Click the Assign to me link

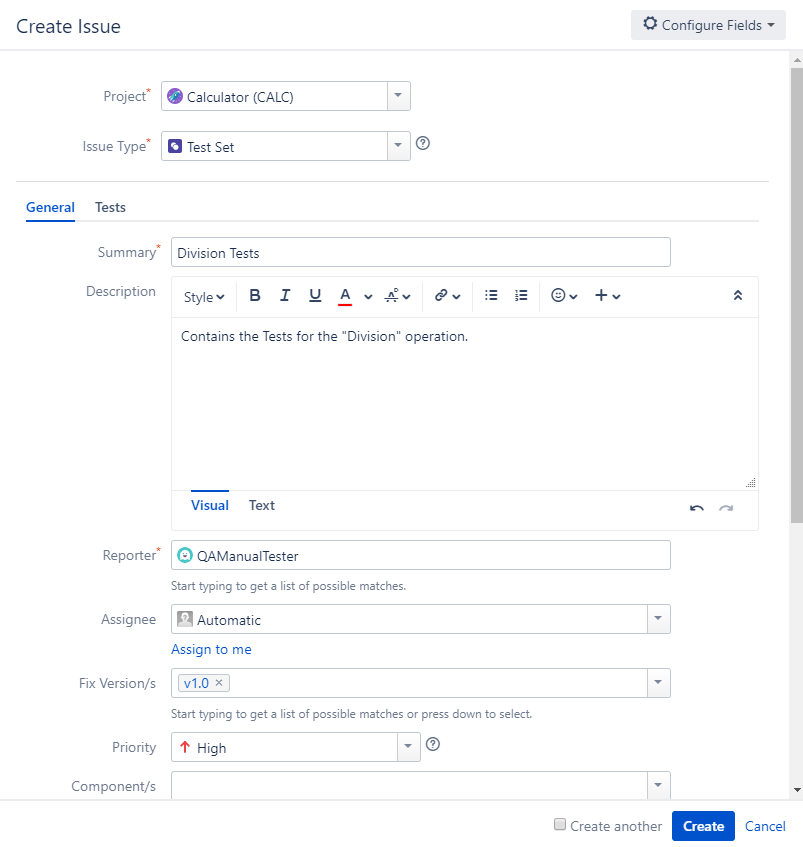(x=211, y=649)
